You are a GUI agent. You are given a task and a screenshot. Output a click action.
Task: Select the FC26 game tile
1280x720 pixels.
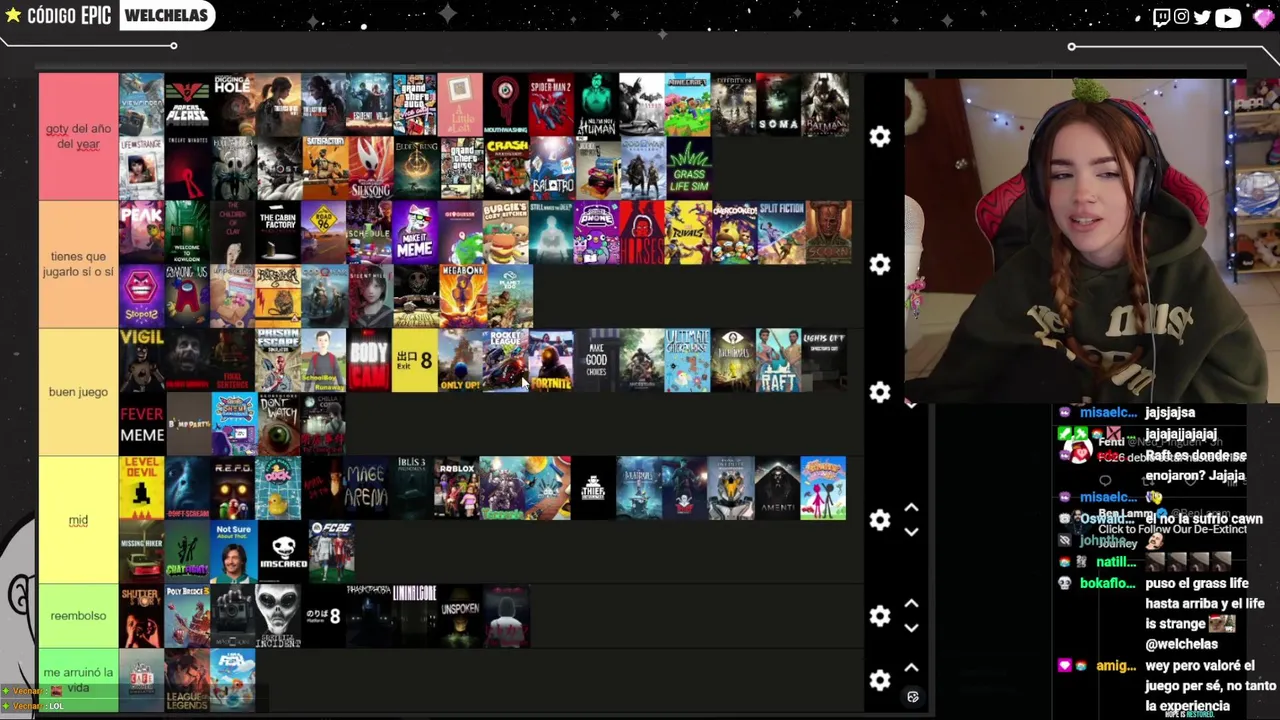[x=331, y=552]
